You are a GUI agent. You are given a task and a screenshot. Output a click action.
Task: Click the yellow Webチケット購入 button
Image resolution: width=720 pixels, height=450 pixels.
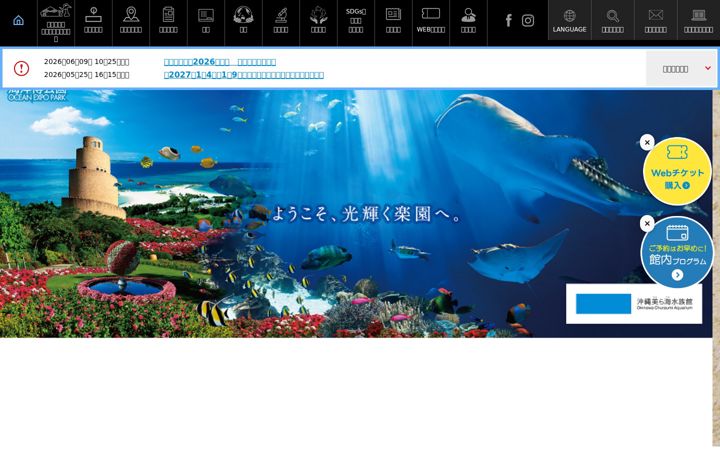(677, 171)
